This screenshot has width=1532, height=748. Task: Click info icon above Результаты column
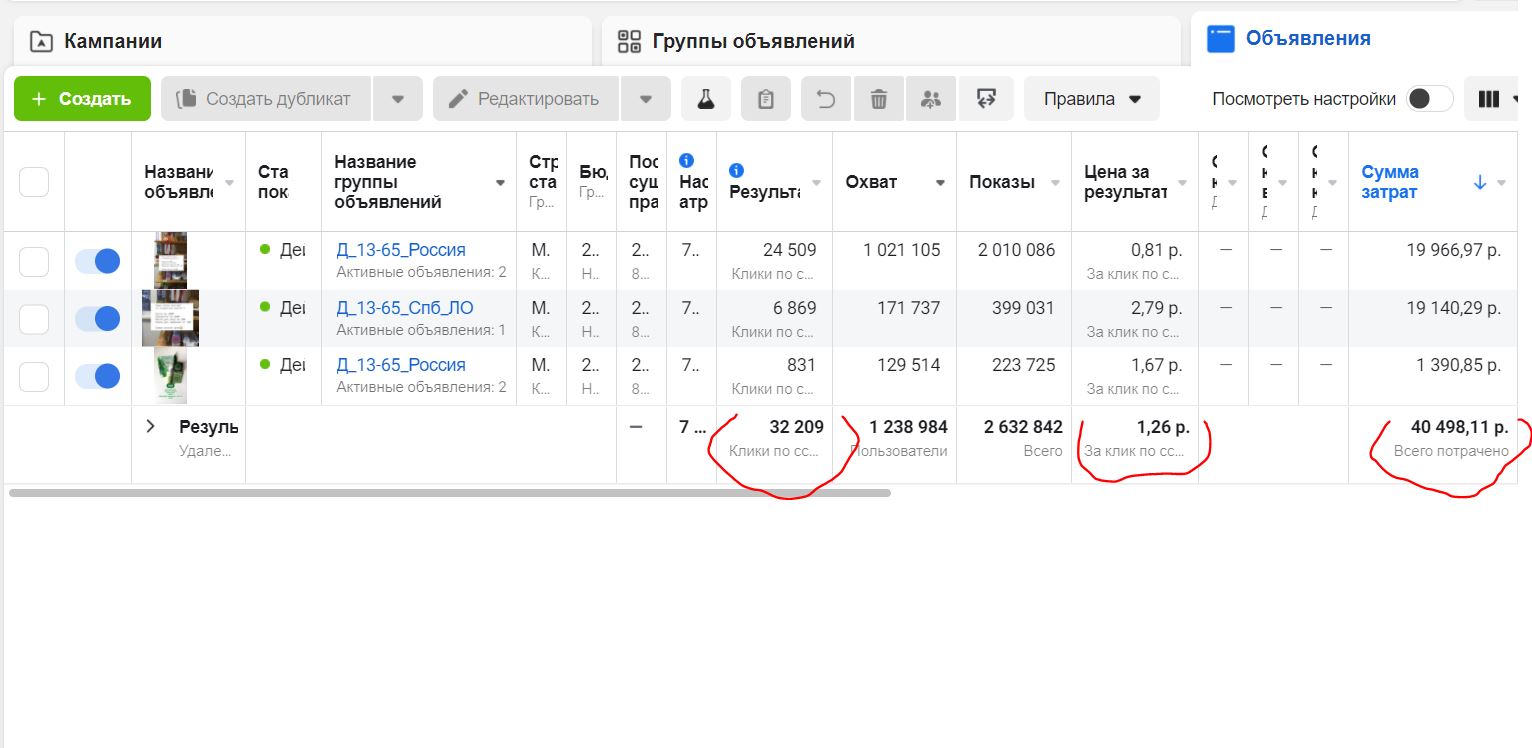[737, 170]
